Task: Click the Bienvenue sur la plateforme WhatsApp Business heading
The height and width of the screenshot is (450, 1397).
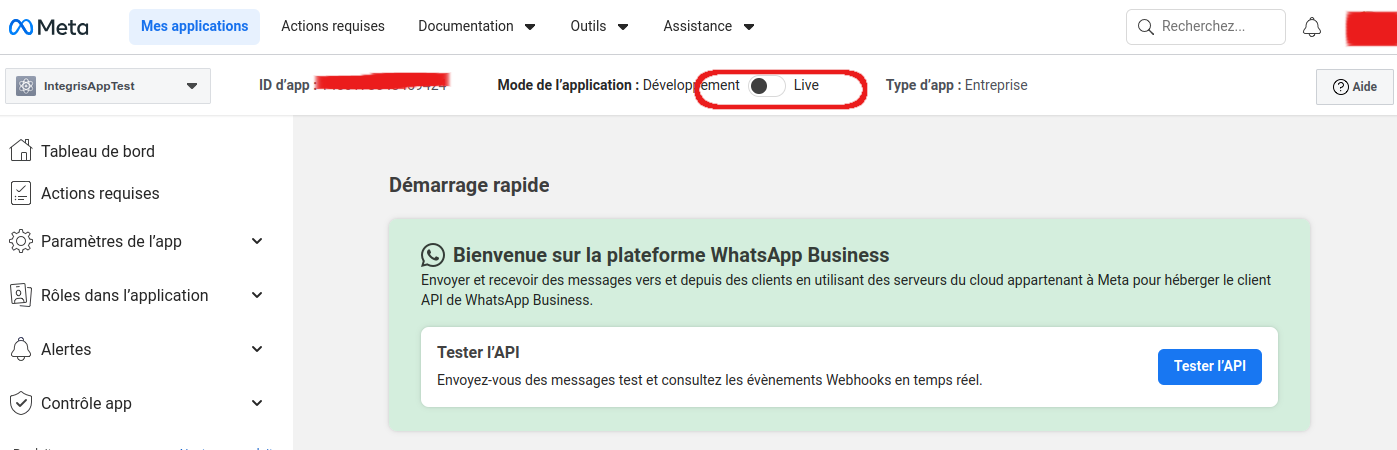Action: tap(671, 255)
